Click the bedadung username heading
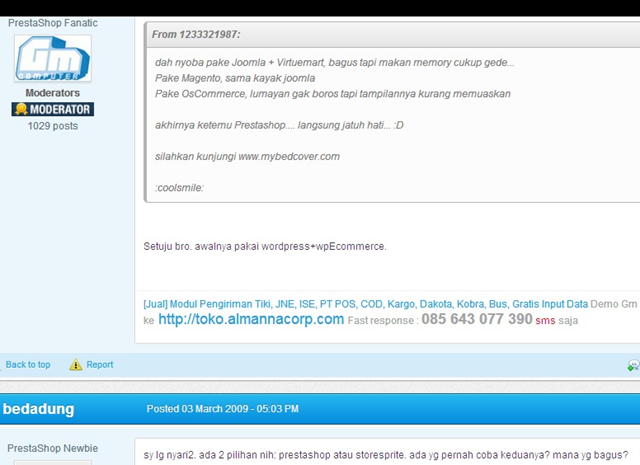The height and width of the screenshot is (465, 640). (38, 409)
